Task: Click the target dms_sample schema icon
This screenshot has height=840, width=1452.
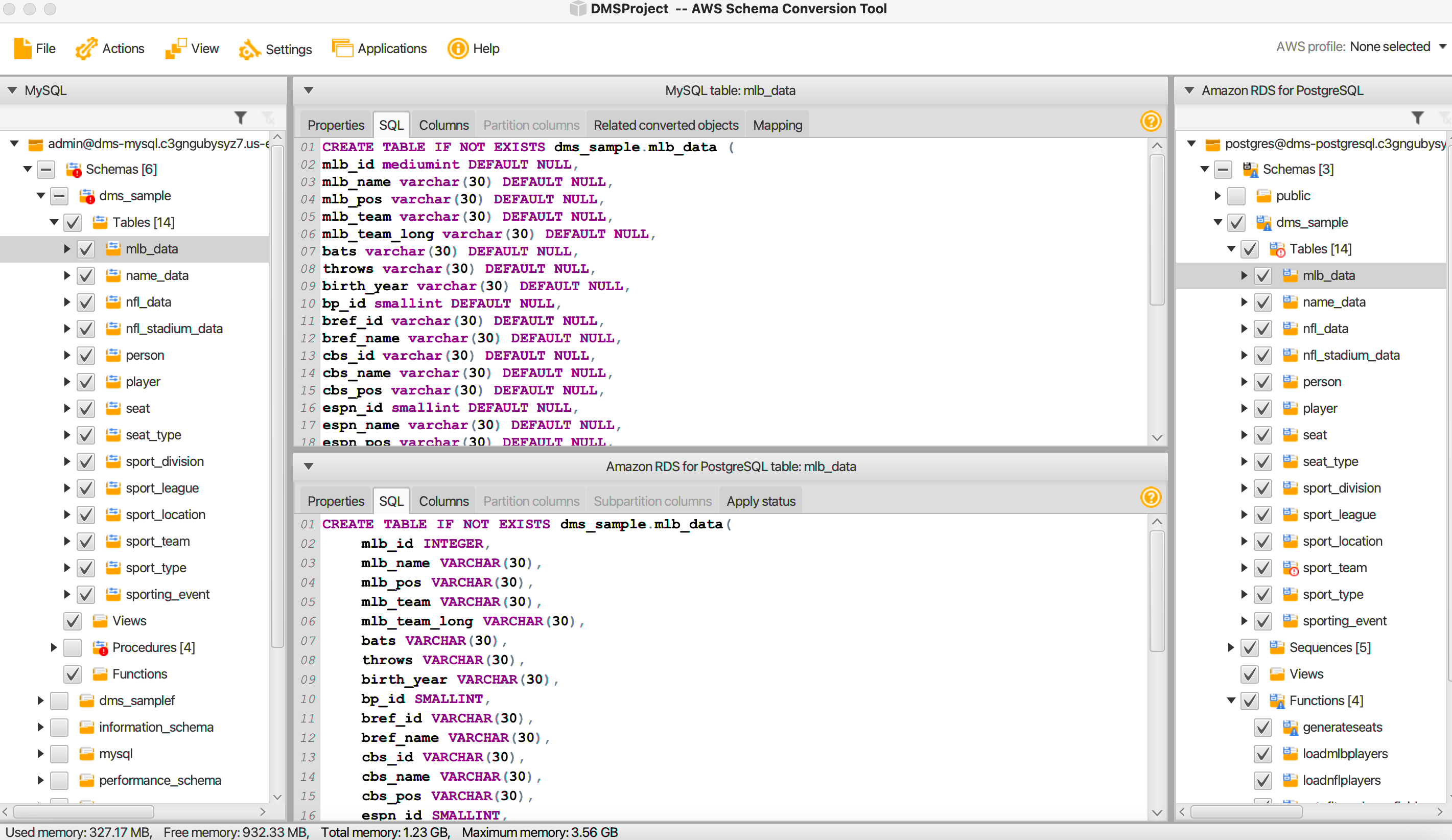Action: [1263, 222]
